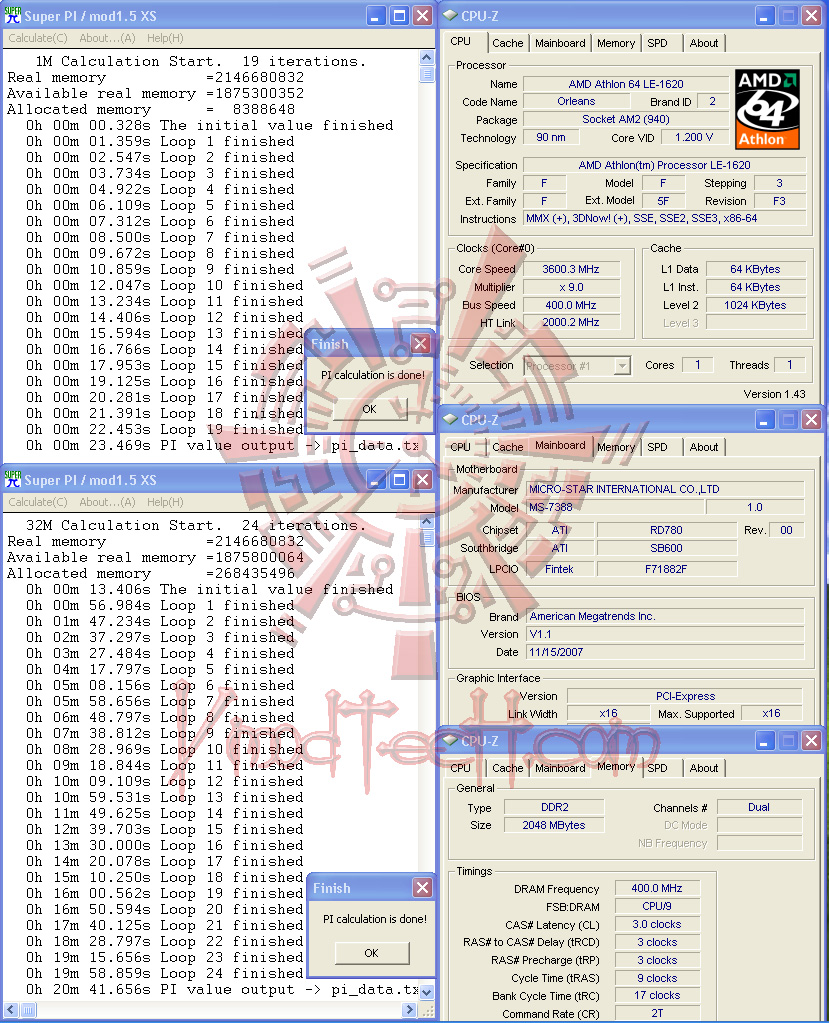Select CPU tab in the CPU-Z Mainboard window
Viewport: 829px width, 1023px height.
coord(460,447)
